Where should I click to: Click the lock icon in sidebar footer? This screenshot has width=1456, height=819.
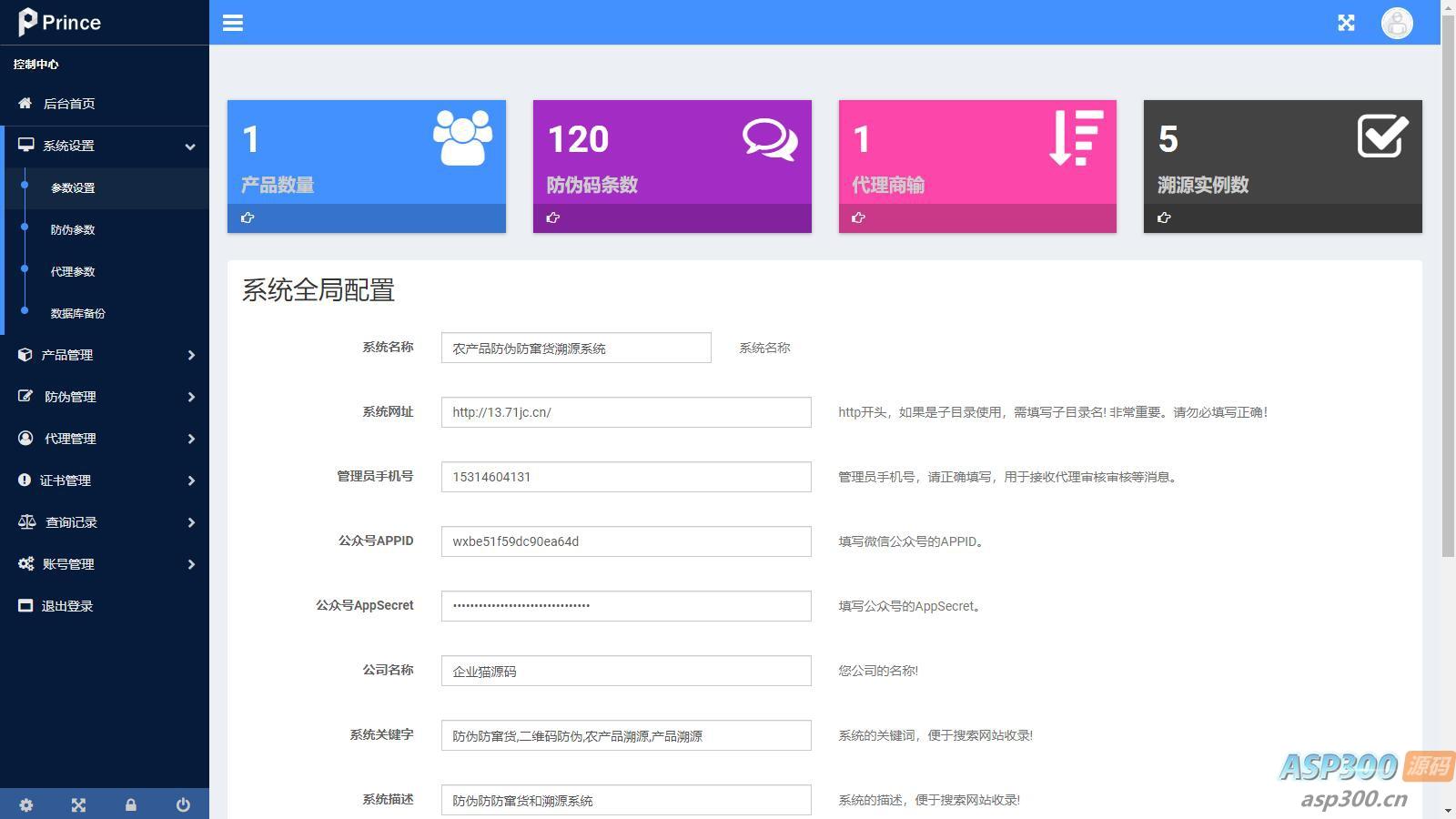click(131, 804)
